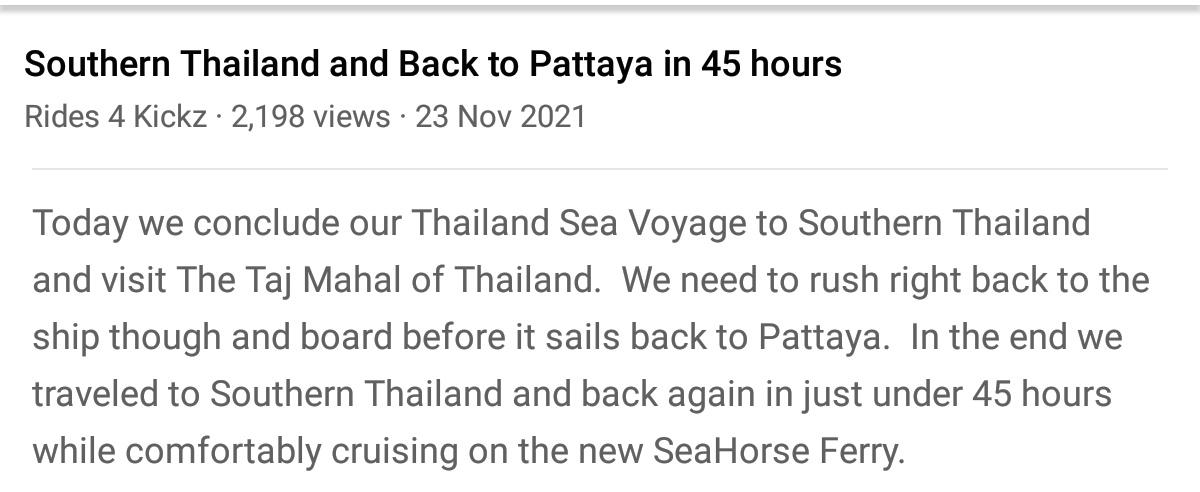
Task: Open the Rides 4 Kickz channel name
Action: coord(115,117)
